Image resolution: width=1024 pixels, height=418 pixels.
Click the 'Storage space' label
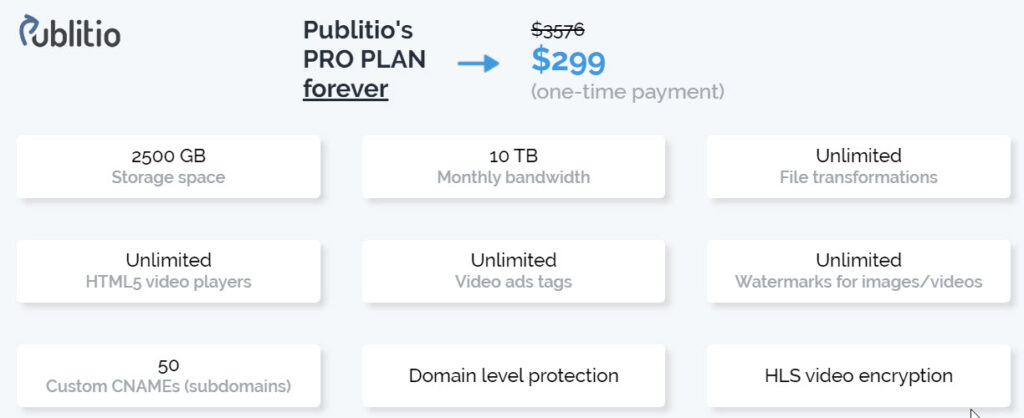coord(168,178)
